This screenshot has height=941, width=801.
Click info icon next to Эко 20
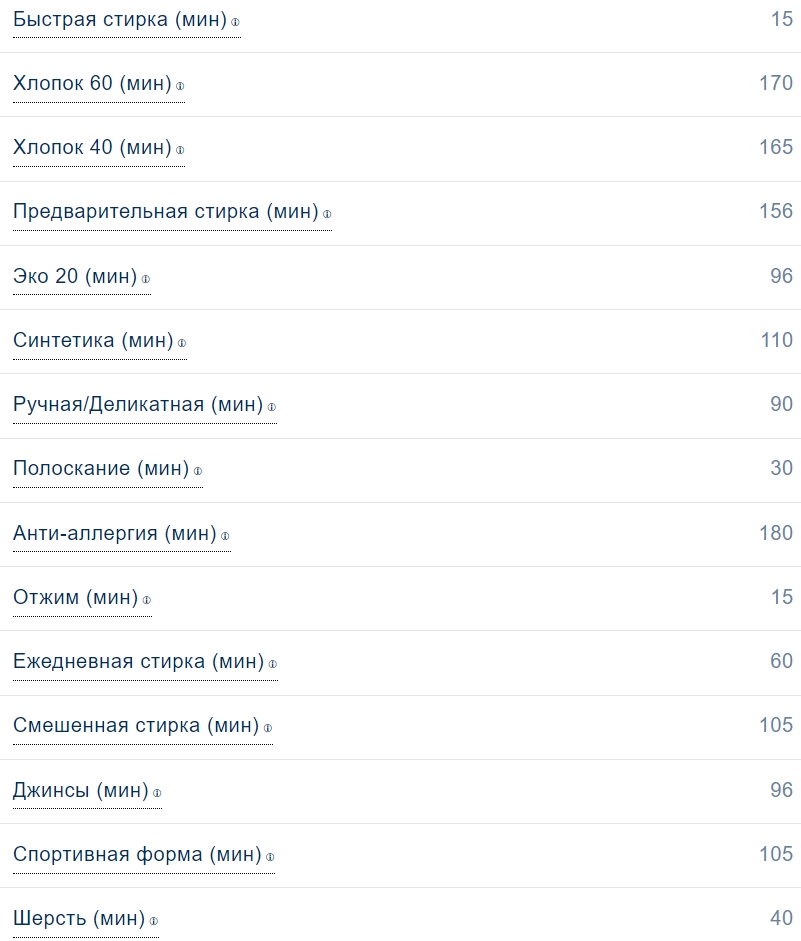[x=146, y=279]
